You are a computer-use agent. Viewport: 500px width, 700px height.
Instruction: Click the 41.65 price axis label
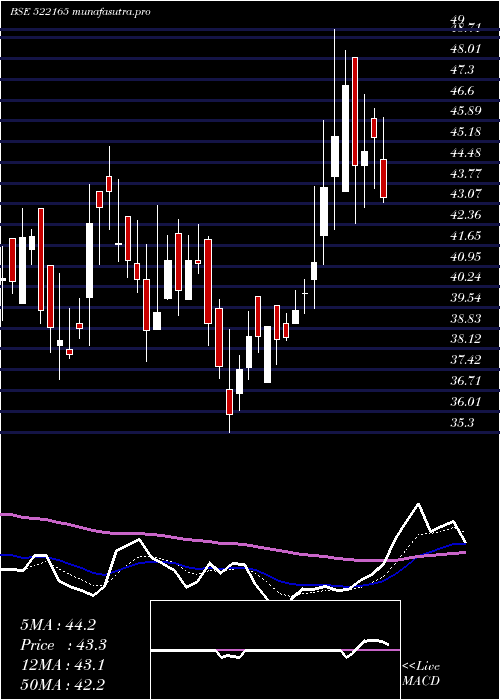tap(466, 236)
